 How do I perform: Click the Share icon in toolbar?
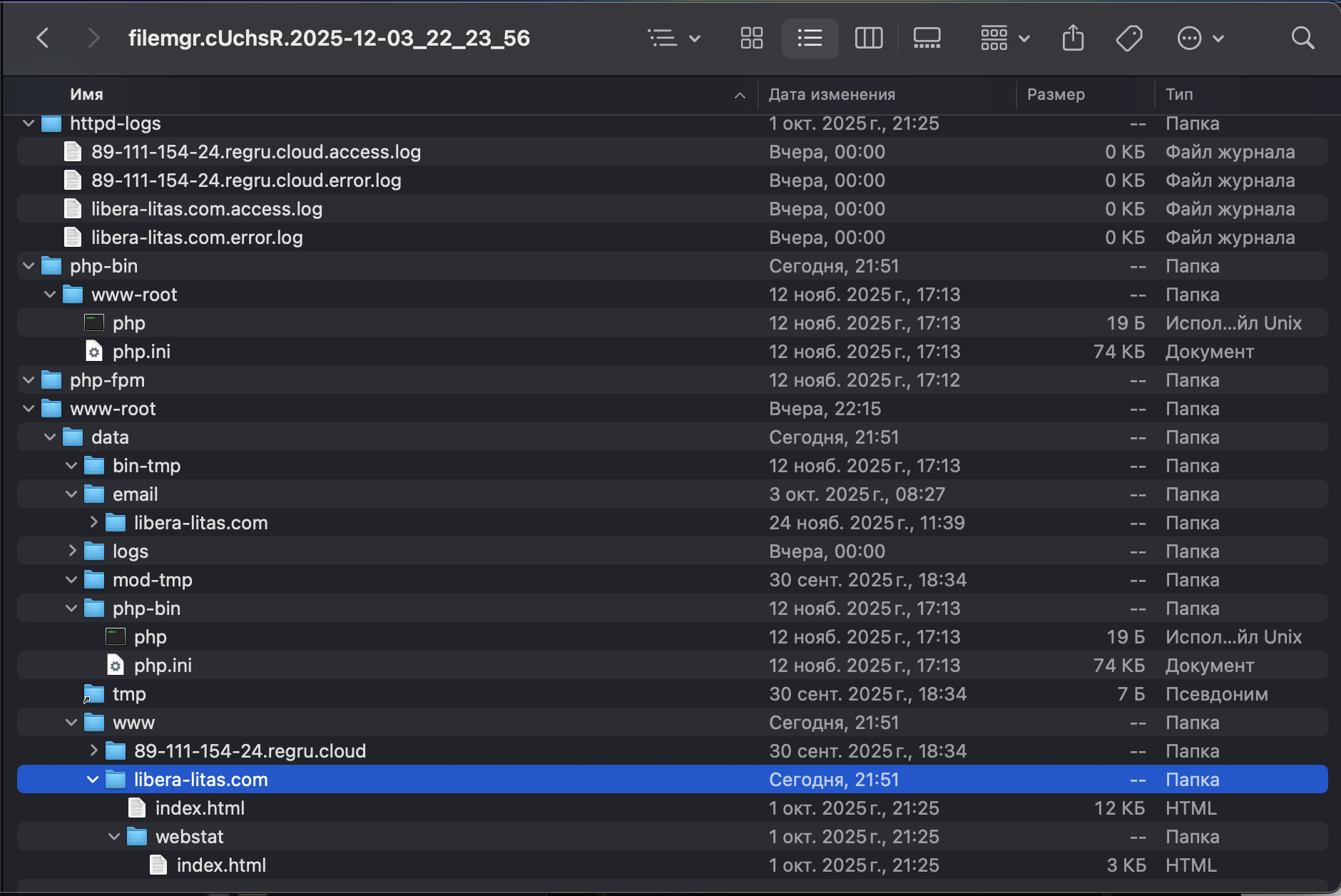1073,38
